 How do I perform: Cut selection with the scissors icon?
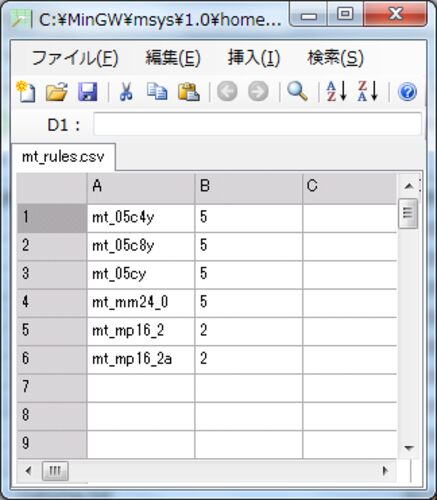coord(126,91)
